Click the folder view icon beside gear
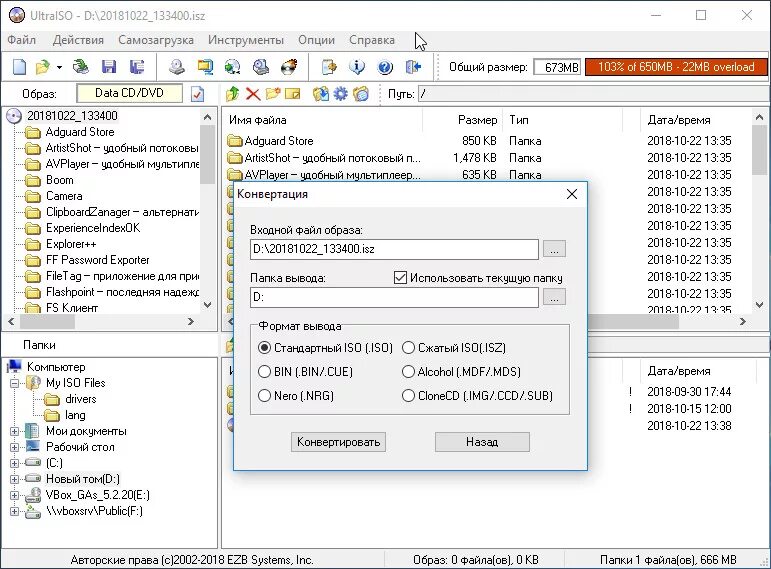The height and width of the screenshot is (569, 771). pos(361,93)
